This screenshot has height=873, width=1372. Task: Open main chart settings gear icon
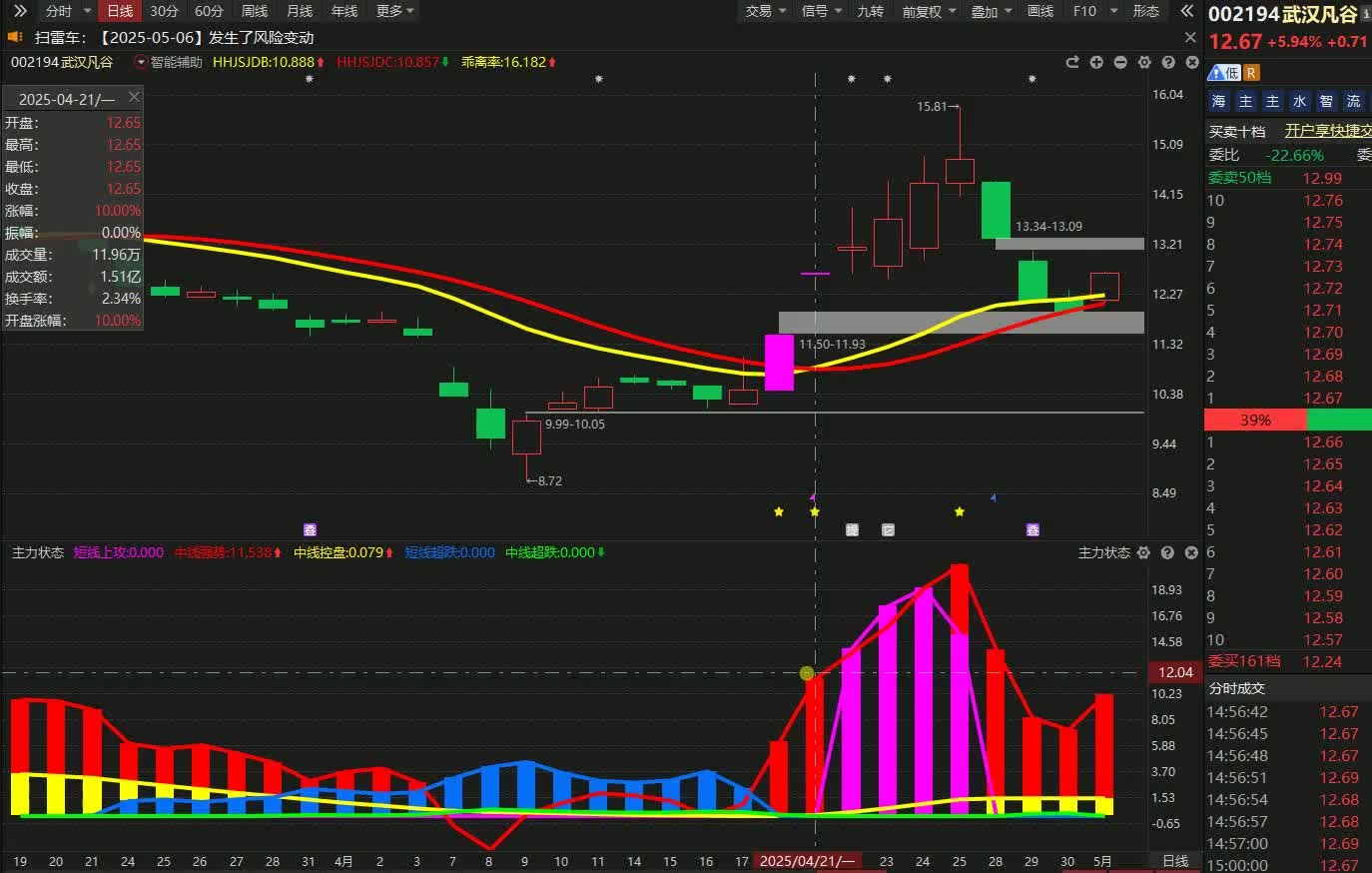point(1144,62)
